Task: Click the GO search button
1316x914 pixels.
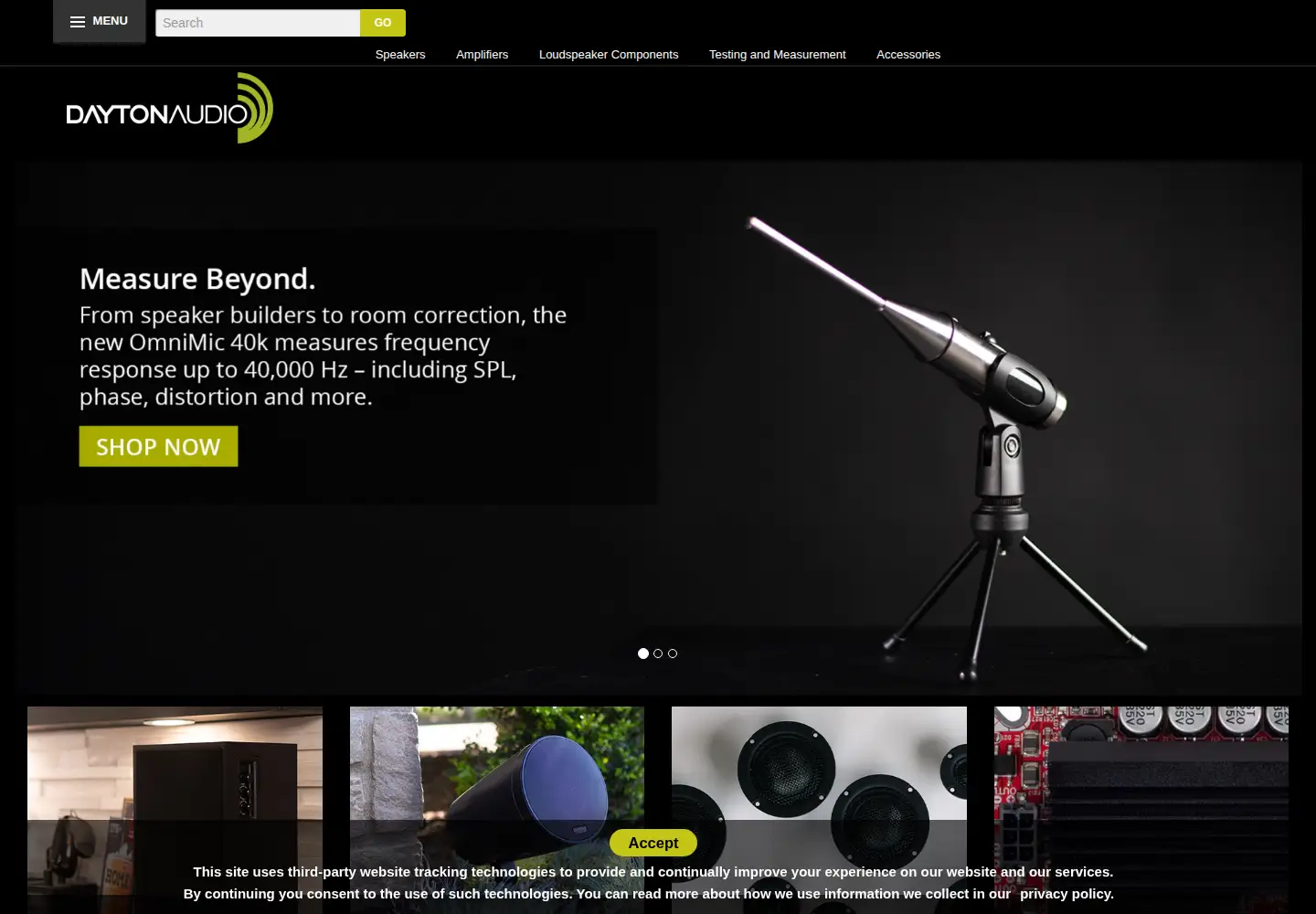Action: [383, 23]
